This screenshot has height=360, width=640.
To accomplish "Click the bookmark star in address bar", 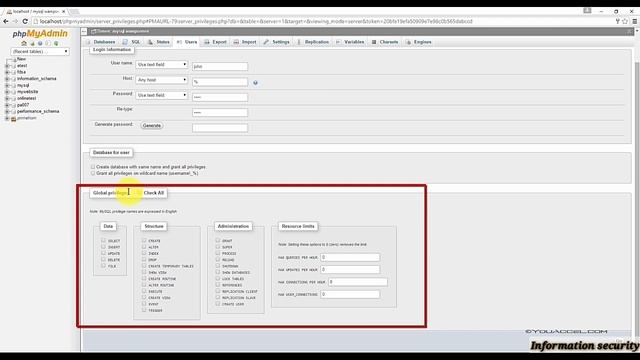I will pos(625,21).
